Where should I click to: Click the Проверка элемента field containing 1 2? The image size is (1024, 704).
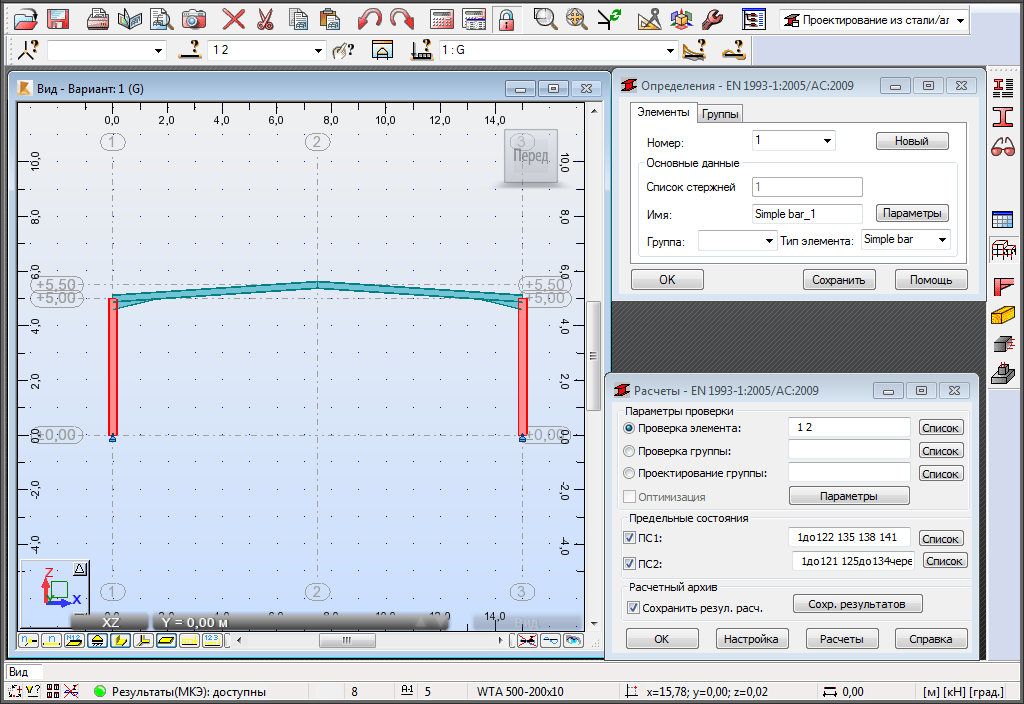coord(849,427)
